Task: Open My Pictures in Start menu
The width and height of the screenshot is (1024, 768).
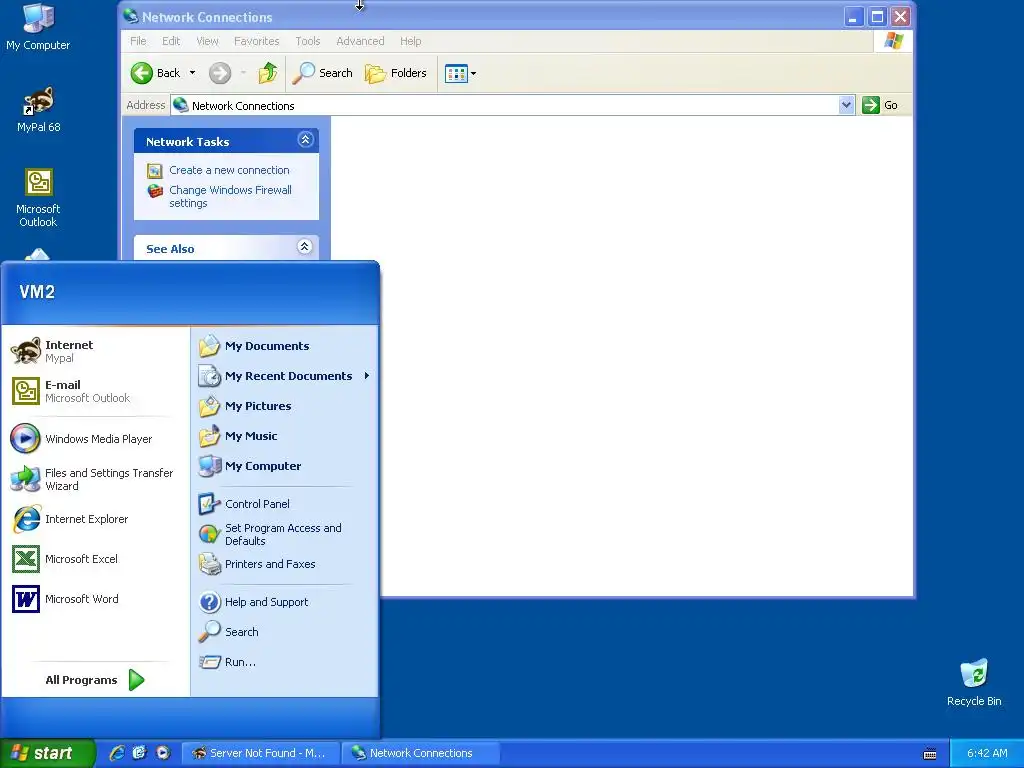Action: 284,406
